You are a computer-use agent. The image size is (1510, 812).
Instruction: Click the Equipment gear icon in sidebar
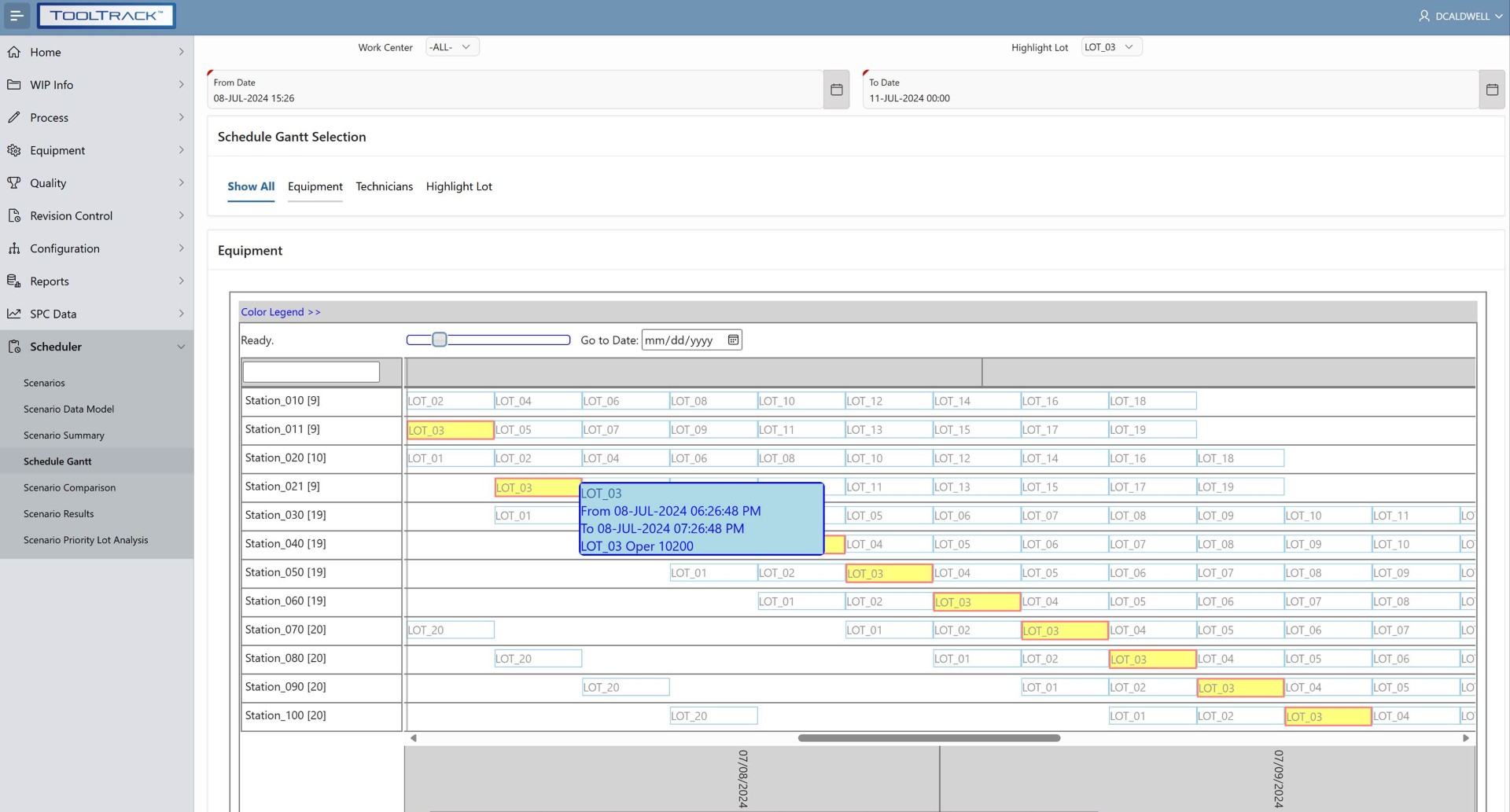coord(14,150)
